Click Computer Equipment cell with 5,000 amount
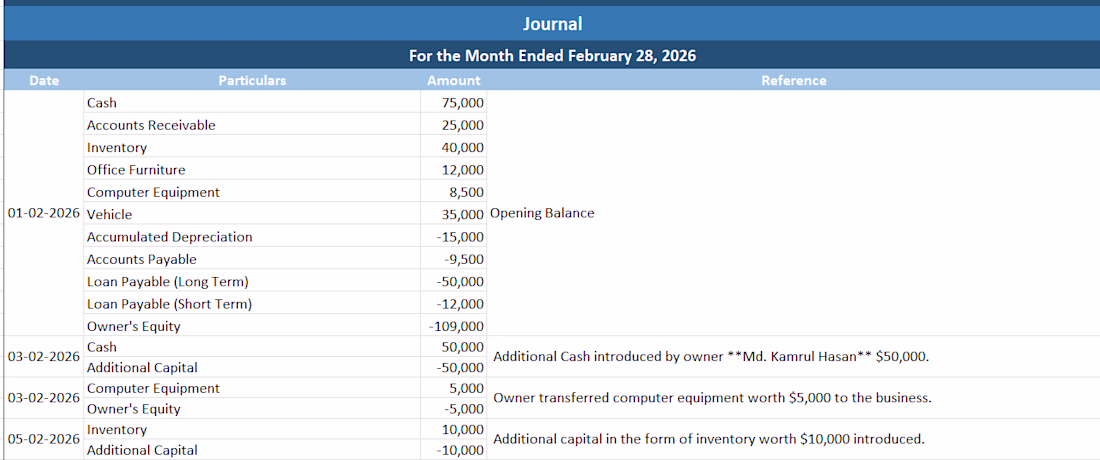This screenshot has height=460, width=1100. (252, 388)
